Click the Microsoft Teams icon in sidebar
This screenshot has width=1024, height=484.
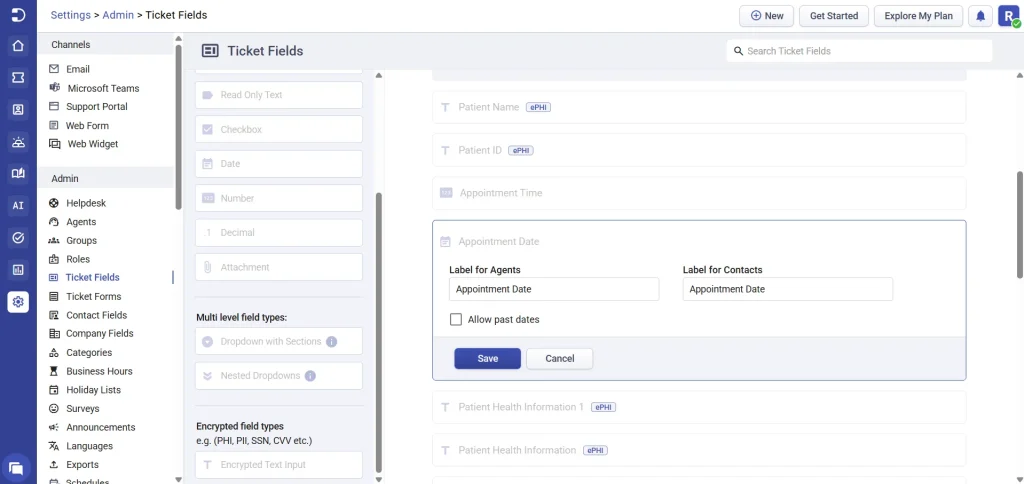coord(54,88)
